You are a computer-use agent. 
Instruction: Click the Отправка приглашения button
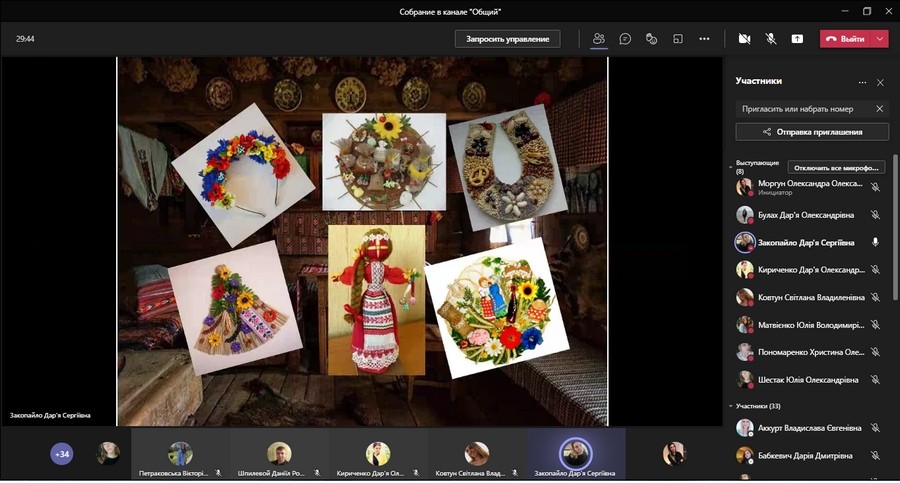coord(812,132)
